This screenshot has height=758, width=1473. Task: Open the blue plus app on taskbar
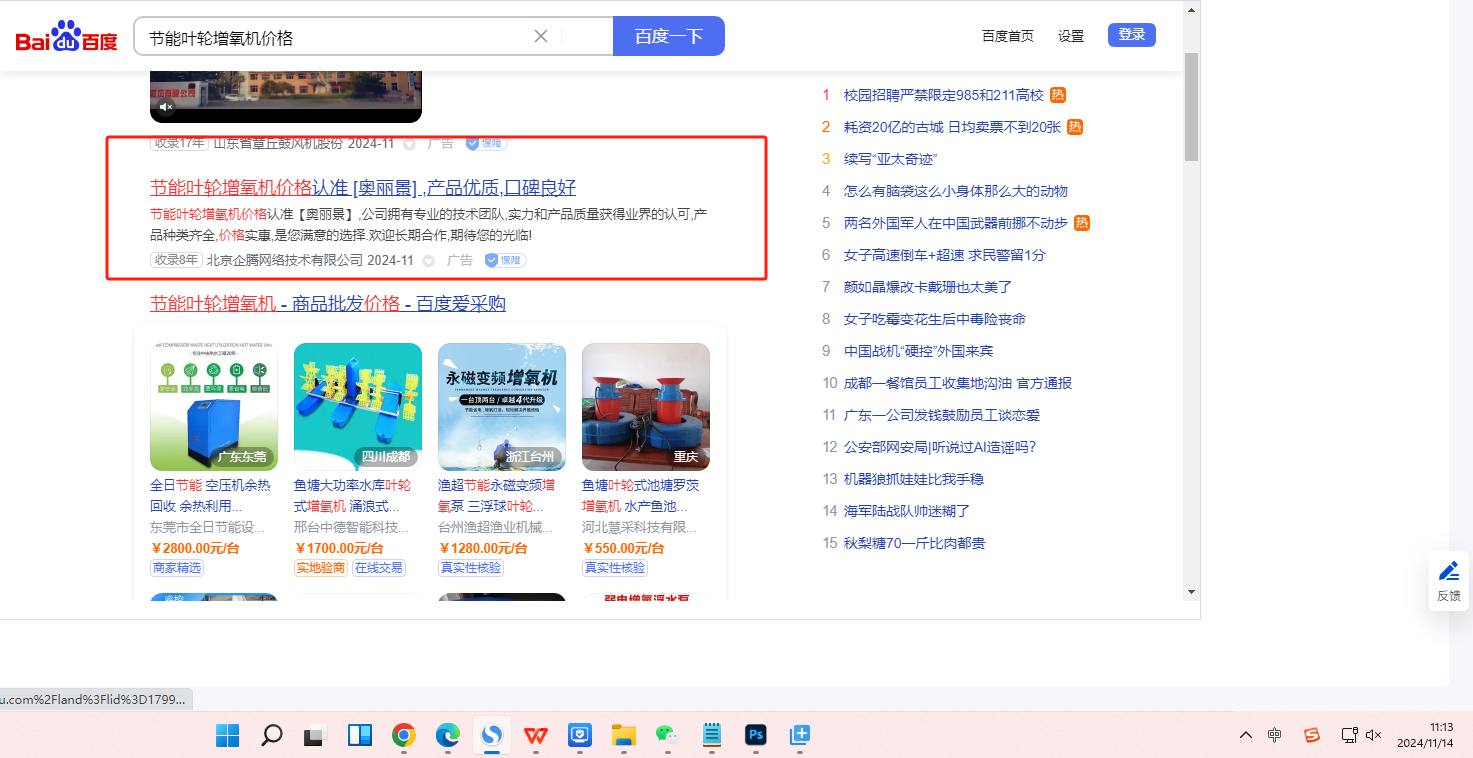[800, 736]
